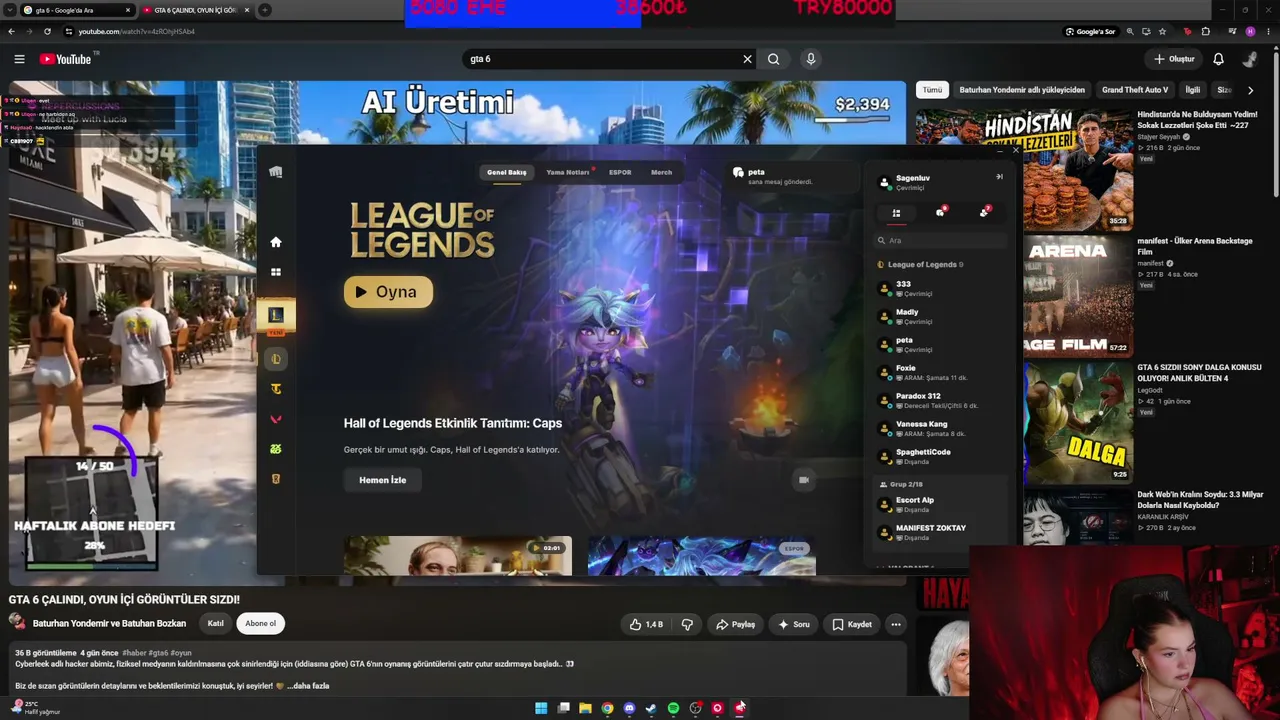
Task: Open the chat messages icon with badge
Action: point(940,212)
